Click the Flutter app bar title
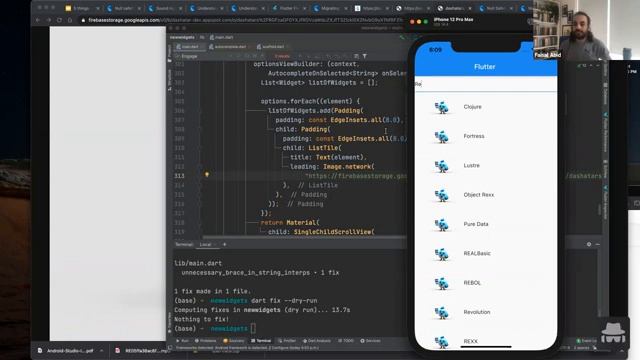The image size is (640, 360). coord(484,67)
